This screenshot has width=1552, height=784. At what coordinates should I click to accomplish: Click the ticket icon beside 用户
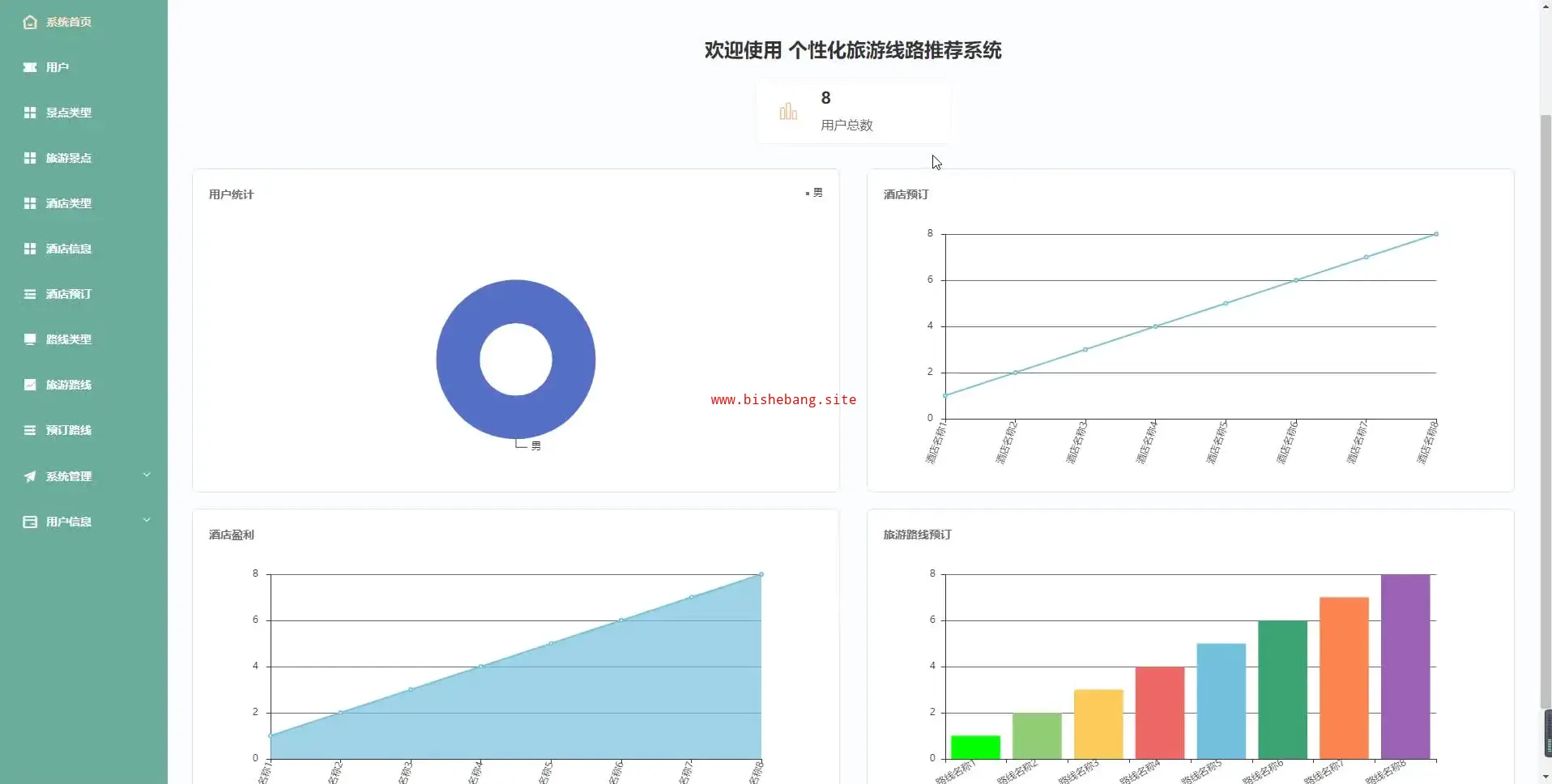30,67
